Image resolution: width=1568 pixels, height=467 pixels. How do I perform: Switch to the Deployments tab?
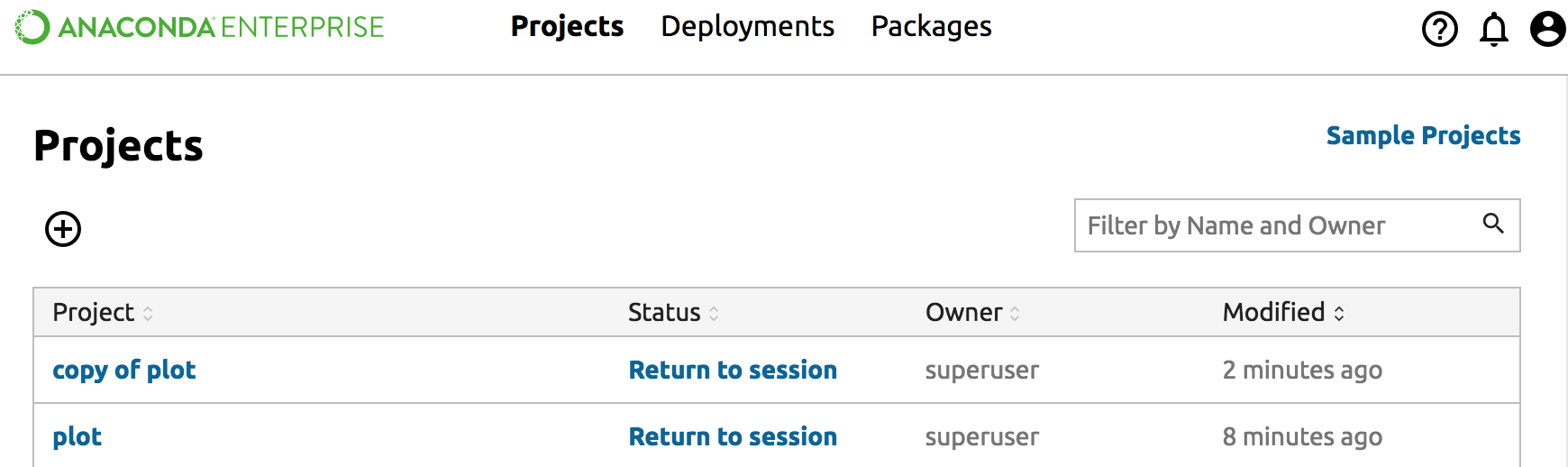click(x=747, y=27)
